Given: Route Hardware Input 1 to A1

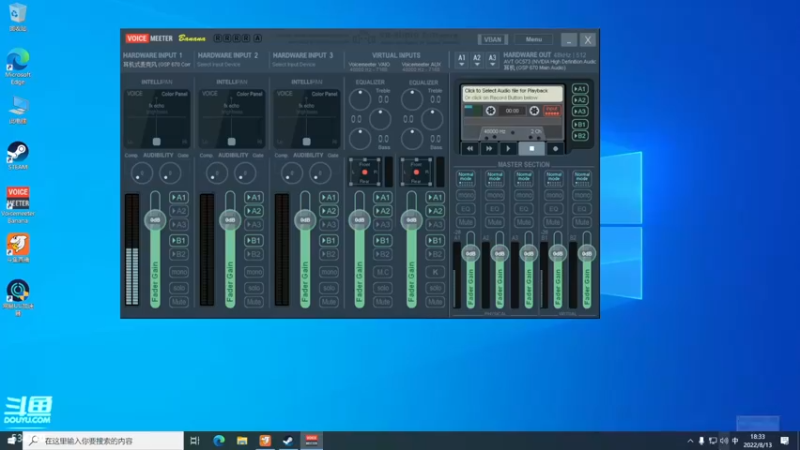Looking at the screenshot, I should point(179,197).
